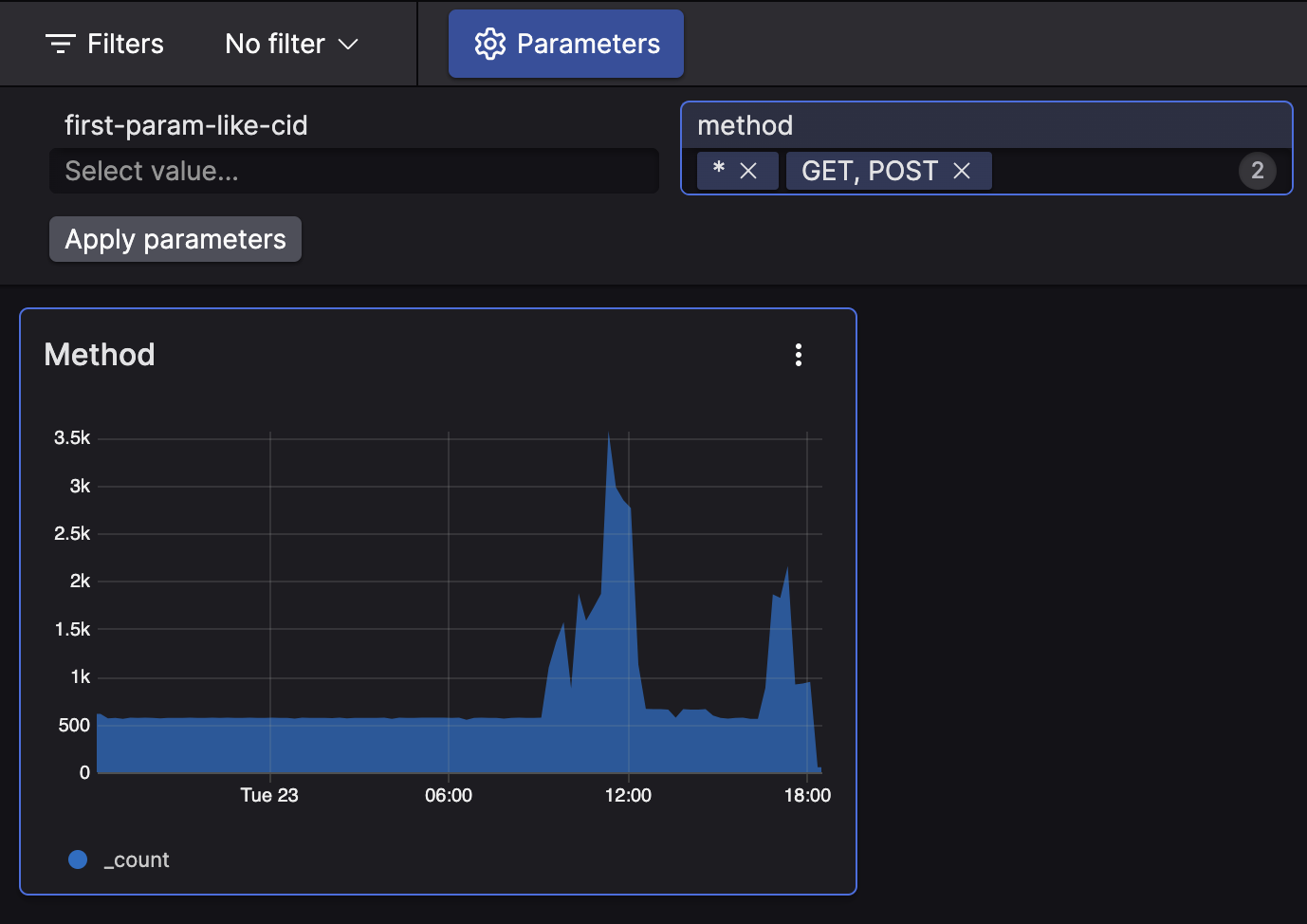Toggle the _count series legend label
This screenshot has height=924, width=1307.
pyautogui.click(x=137, y=859)
